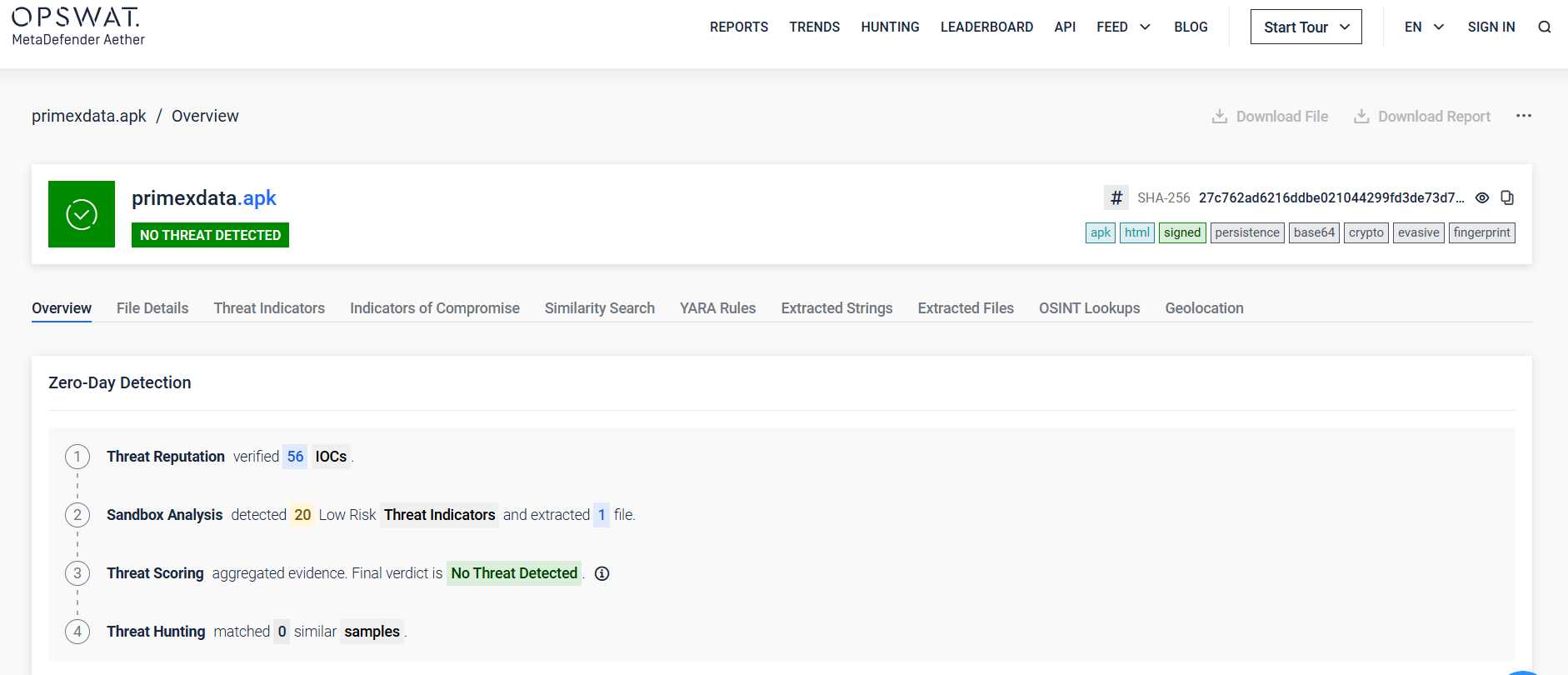Go to Extracted Strings tab
This screenshot has width=1568, height=675.
click(x=837, y=308)
